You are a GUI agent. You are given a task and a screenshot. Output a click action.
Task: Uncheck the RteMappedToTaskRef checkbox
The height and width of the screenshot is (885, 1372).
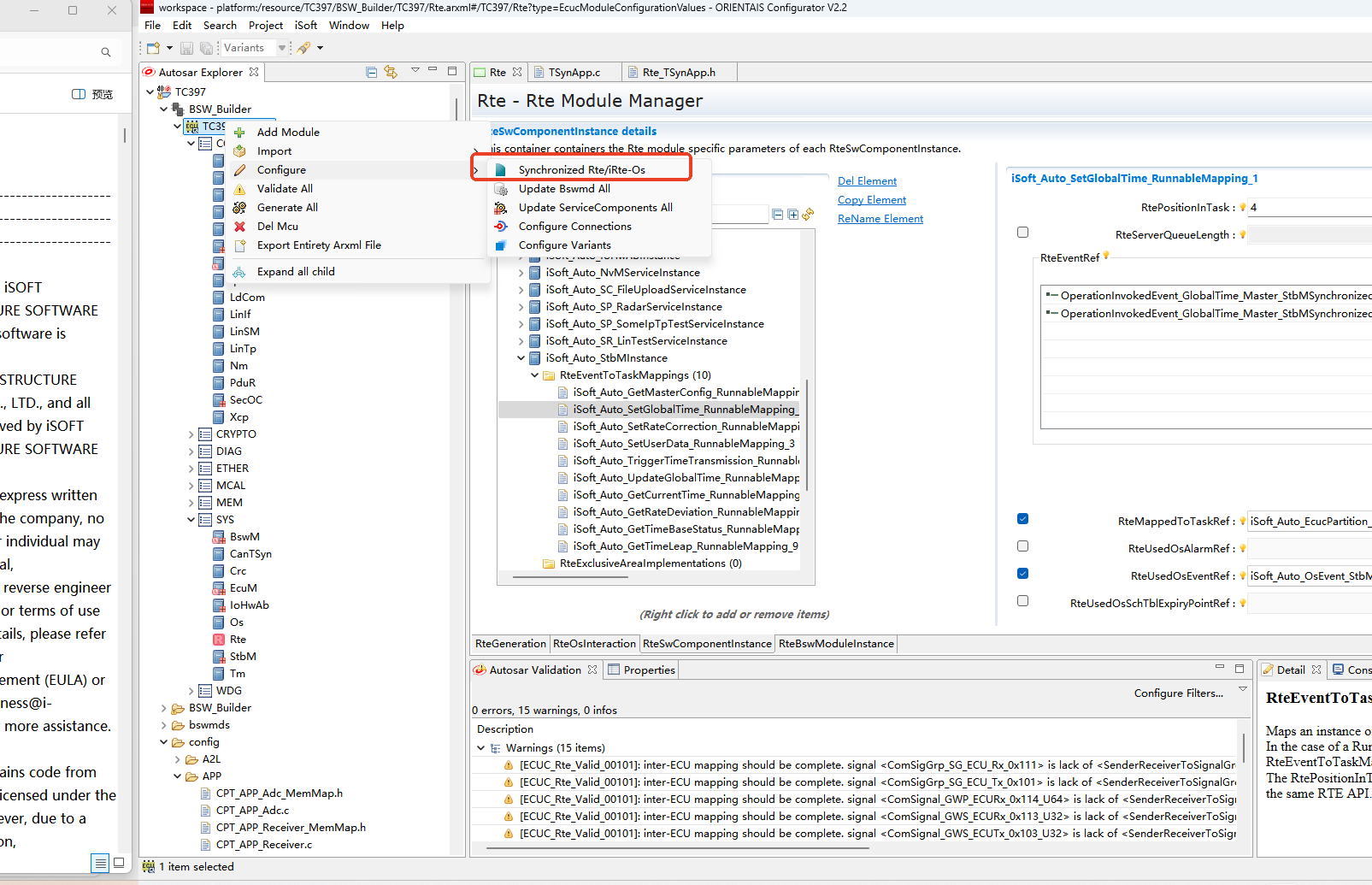tap(1022, 519)
